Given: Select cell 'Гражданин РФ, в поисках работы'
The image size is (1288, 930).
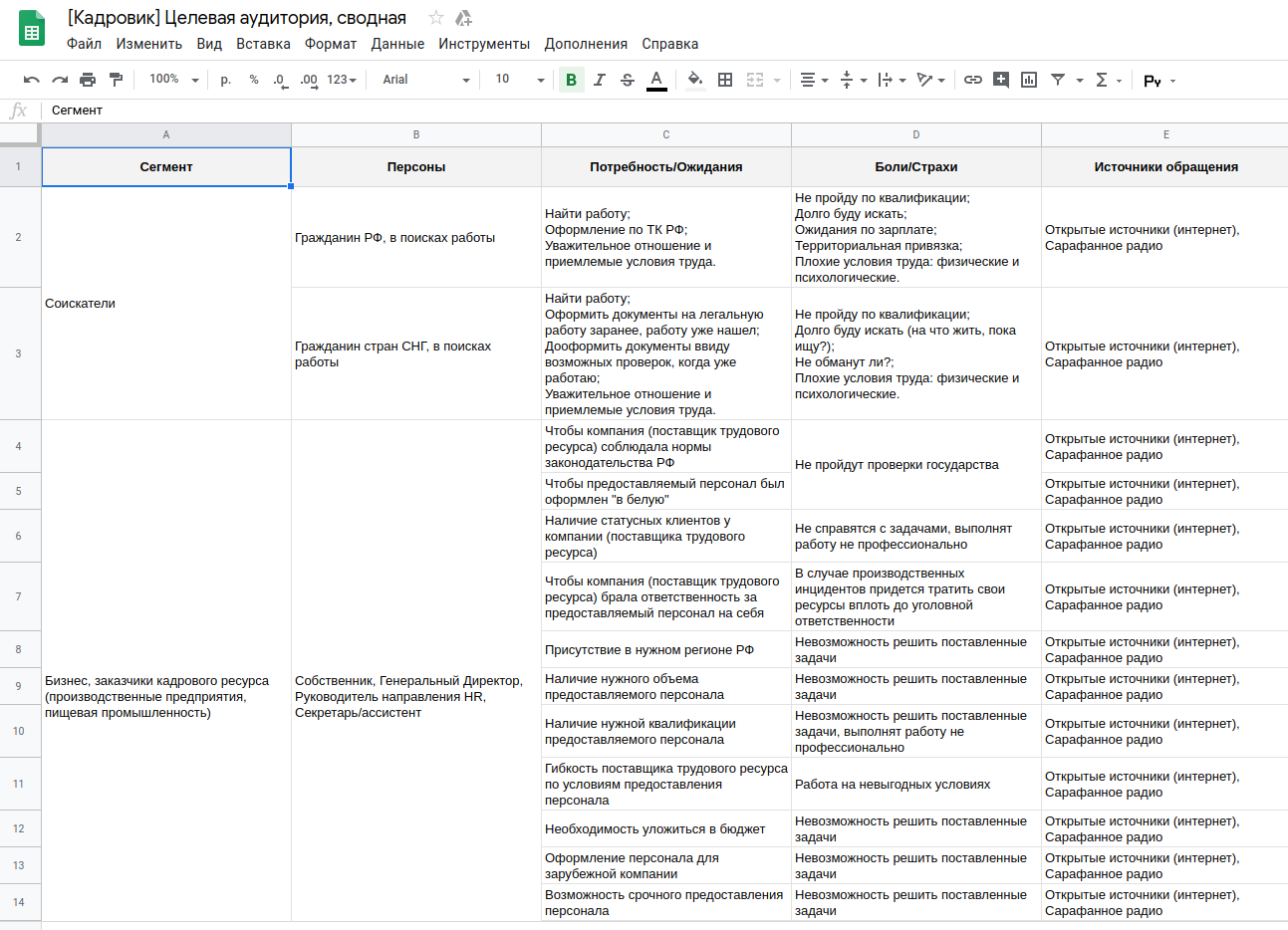Looking at the screenshot, I should pyautogui.click(x=416, y=237).
